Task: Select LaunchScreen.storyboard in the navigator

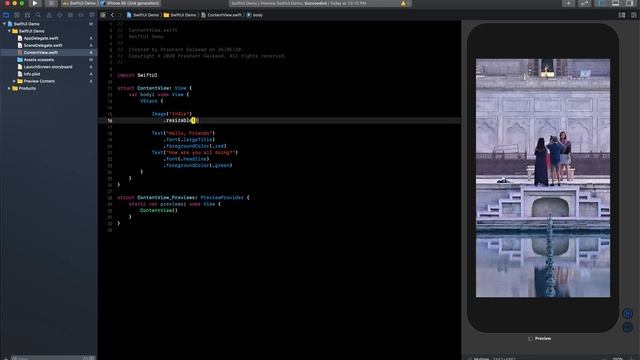Action: (48, 67)
